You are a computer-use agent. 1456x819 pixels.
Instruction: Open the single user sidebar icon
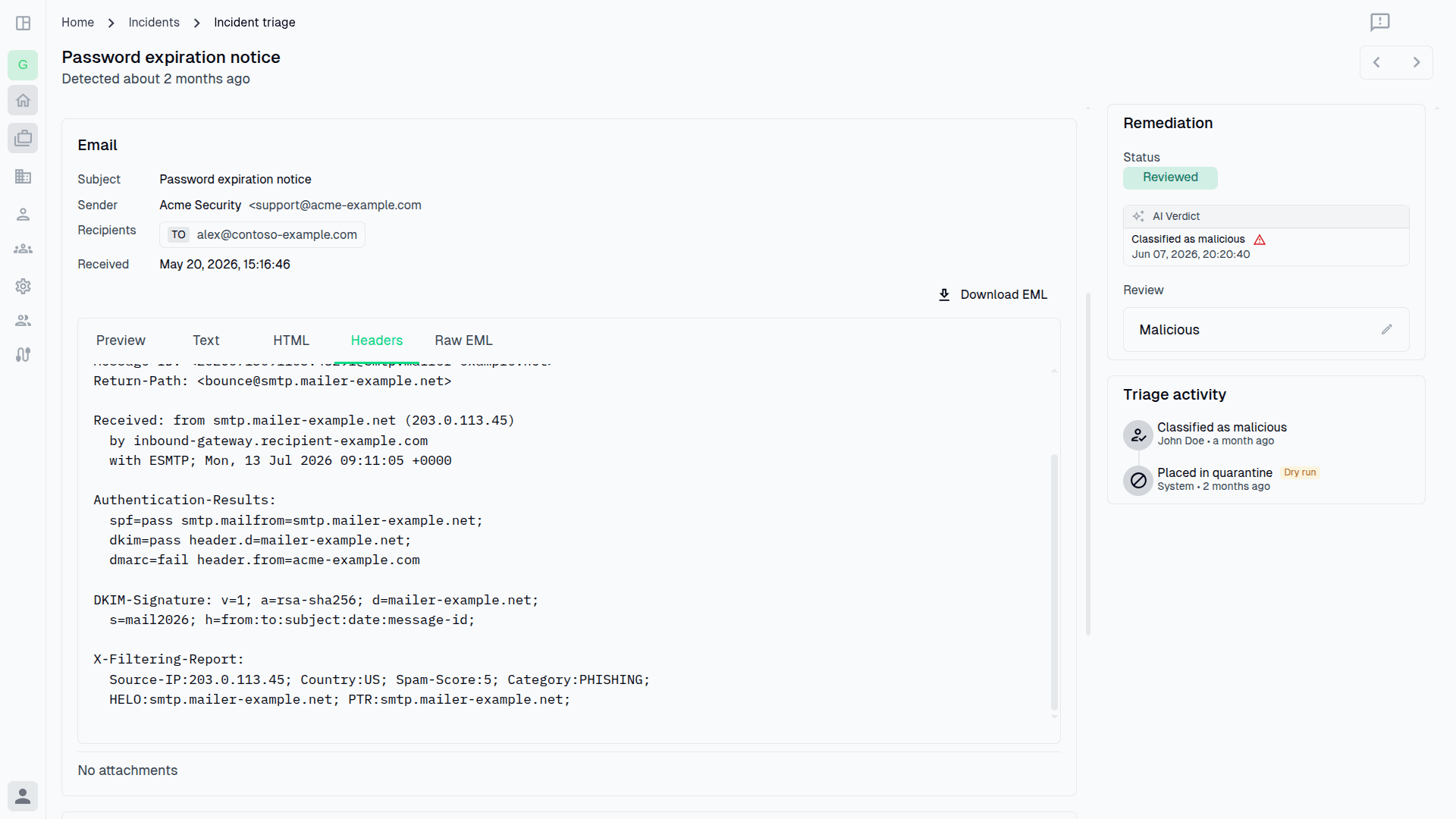point(23,215)
